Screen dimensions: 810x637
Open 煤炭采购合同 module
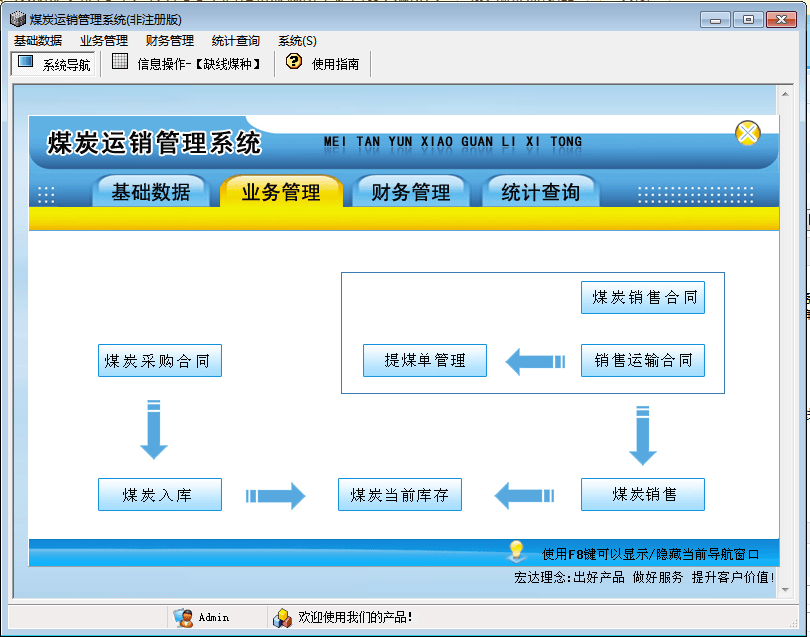point(159,361)
